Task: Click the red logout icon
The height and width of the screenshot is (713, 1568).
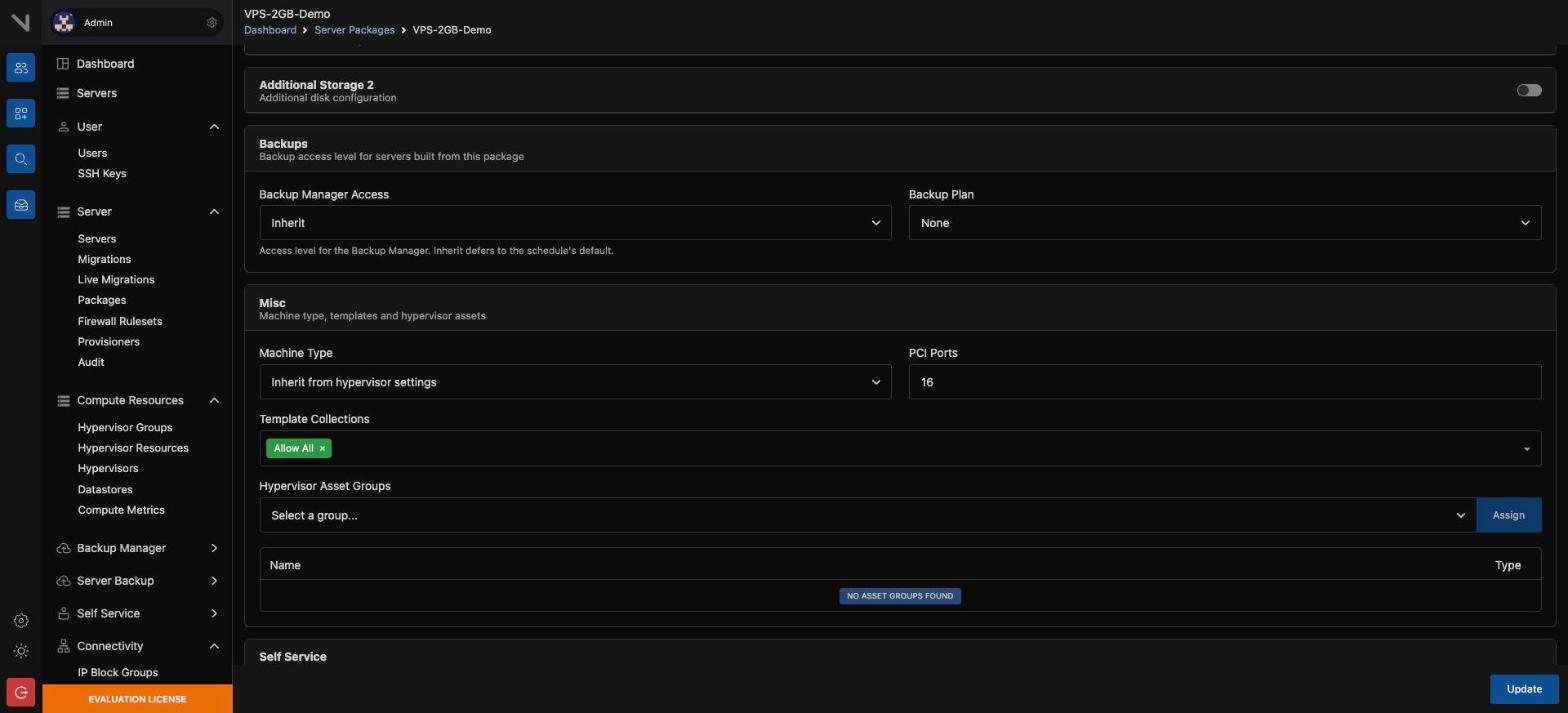Action: click(21, 692)
